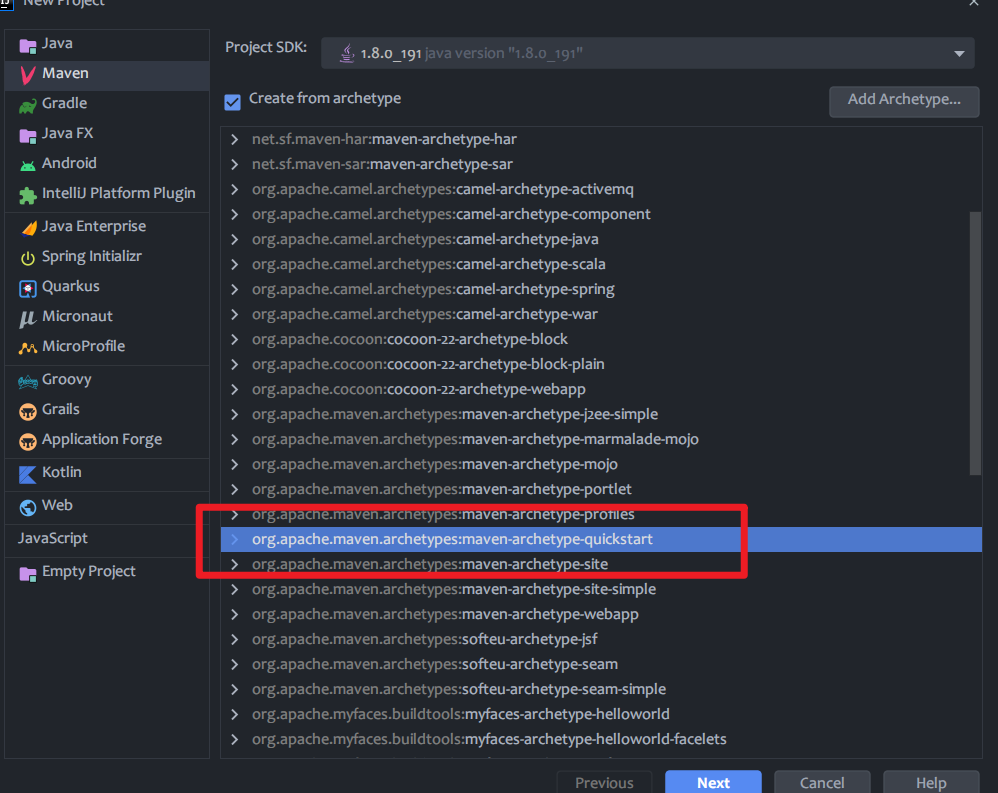The image size is (998, 793).
Task: Select maven-archetype-j2ee-simple archetype
Action: [x=601, y=414]
